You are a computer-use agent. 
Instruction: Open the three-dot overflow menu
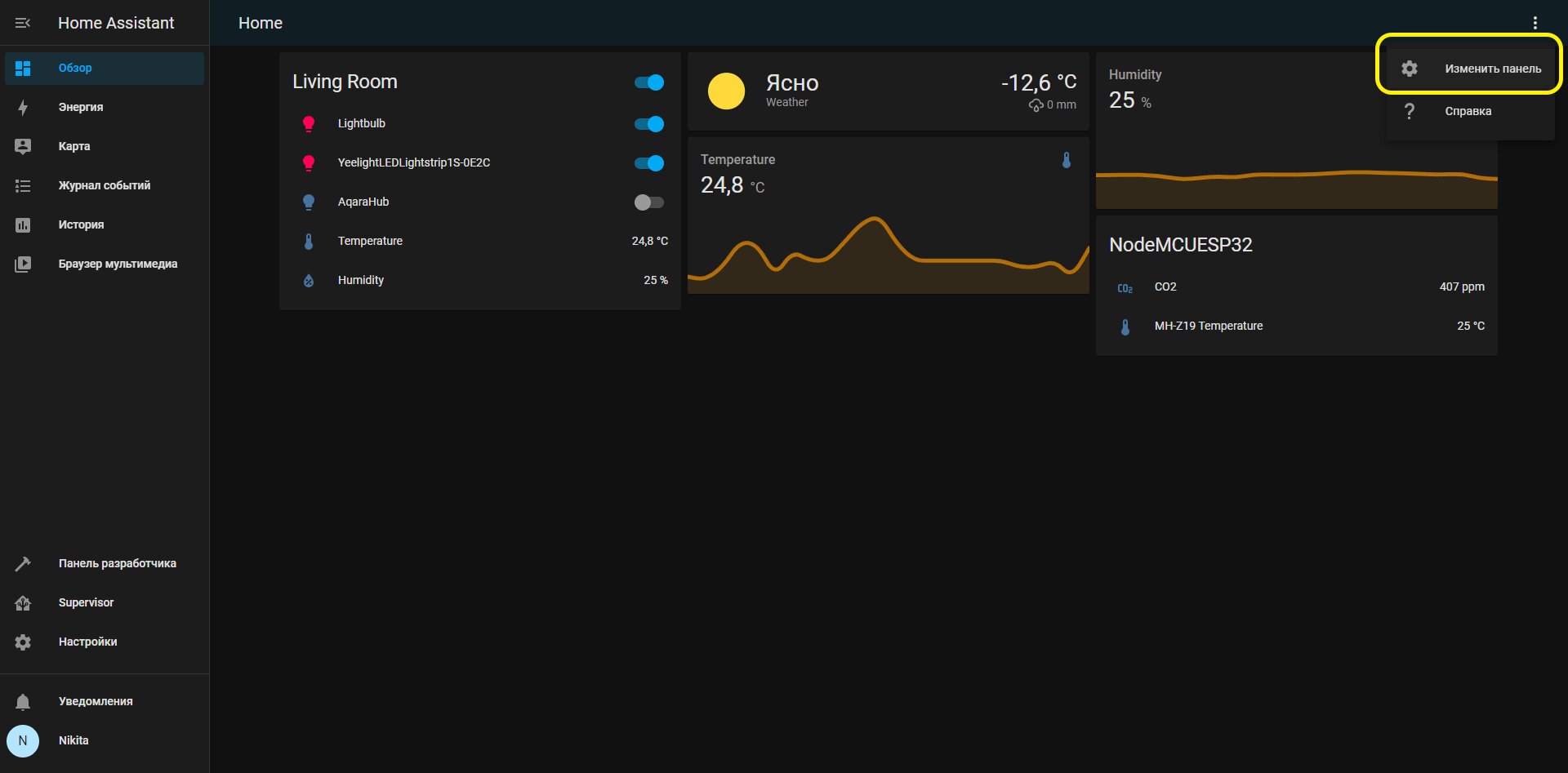point(1535,23)
